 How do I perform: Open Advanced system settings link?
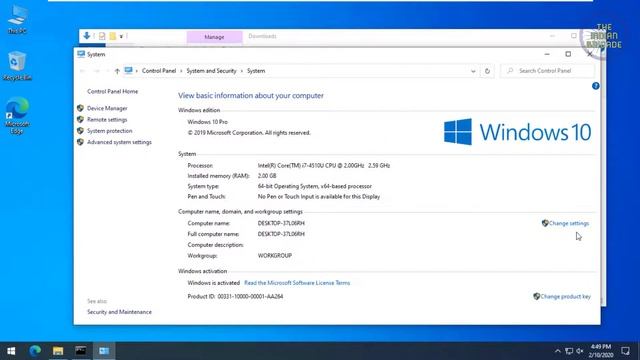(119, 142)
